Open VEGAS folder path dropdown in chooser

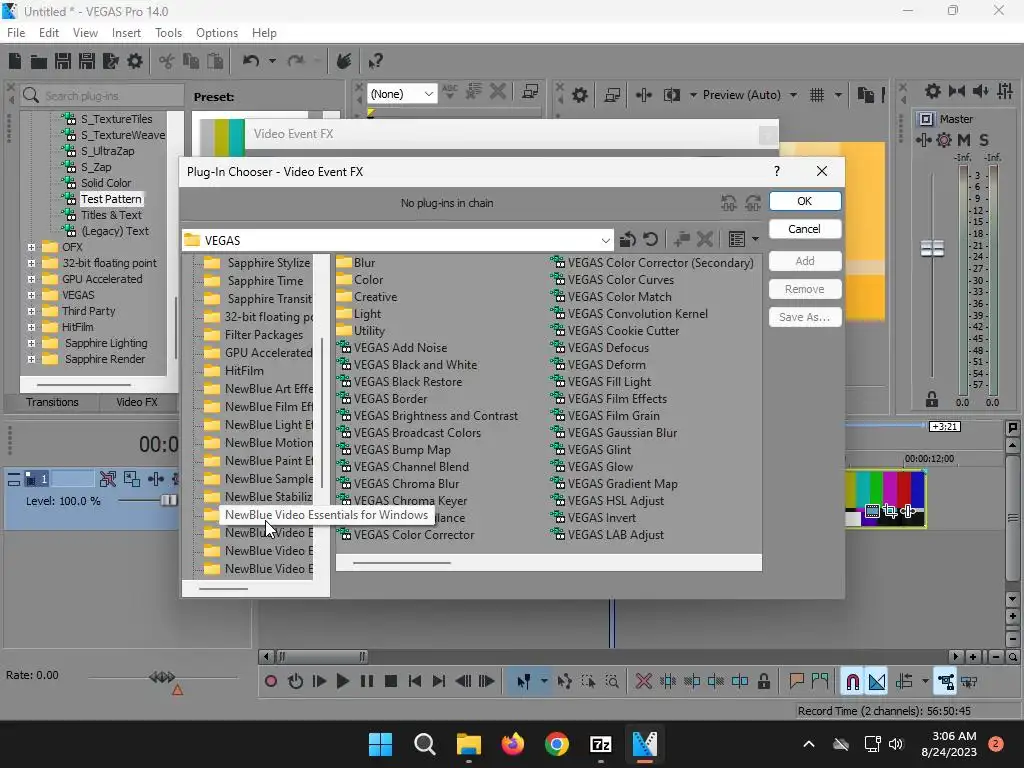605,240
